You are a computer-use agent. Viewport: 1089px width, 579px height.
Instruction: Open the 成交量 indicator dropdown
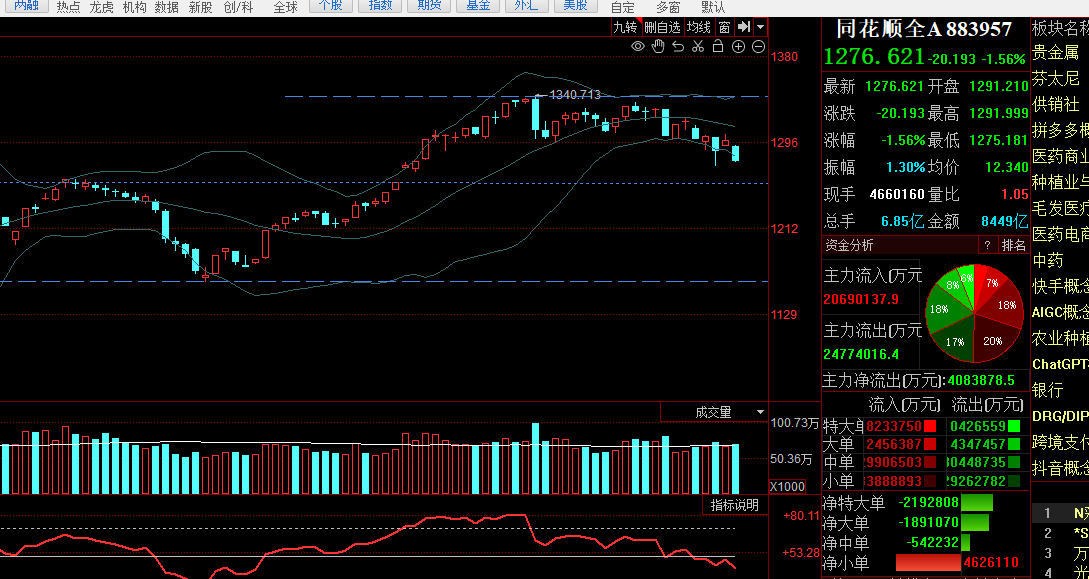click(x=760, y=412)
